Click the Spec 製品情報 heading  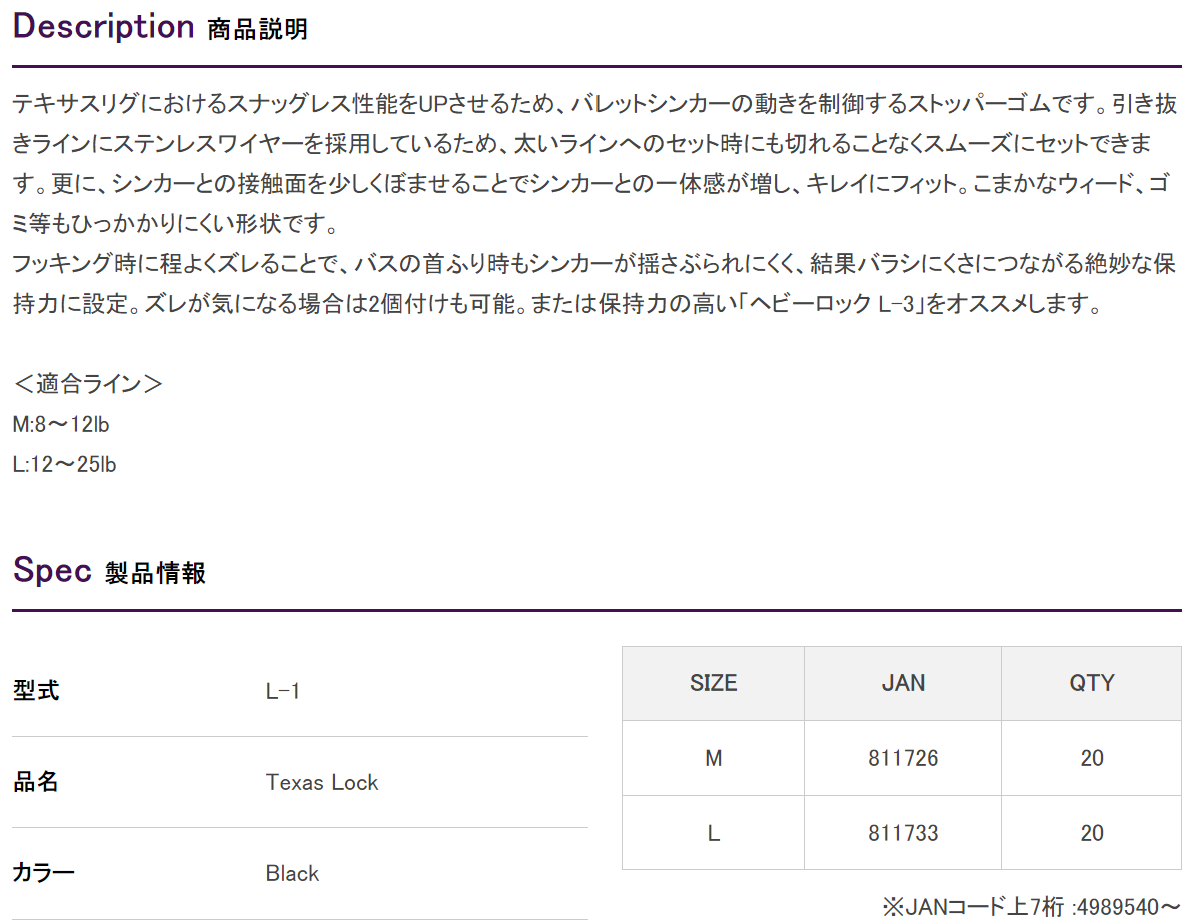[109, 570]
